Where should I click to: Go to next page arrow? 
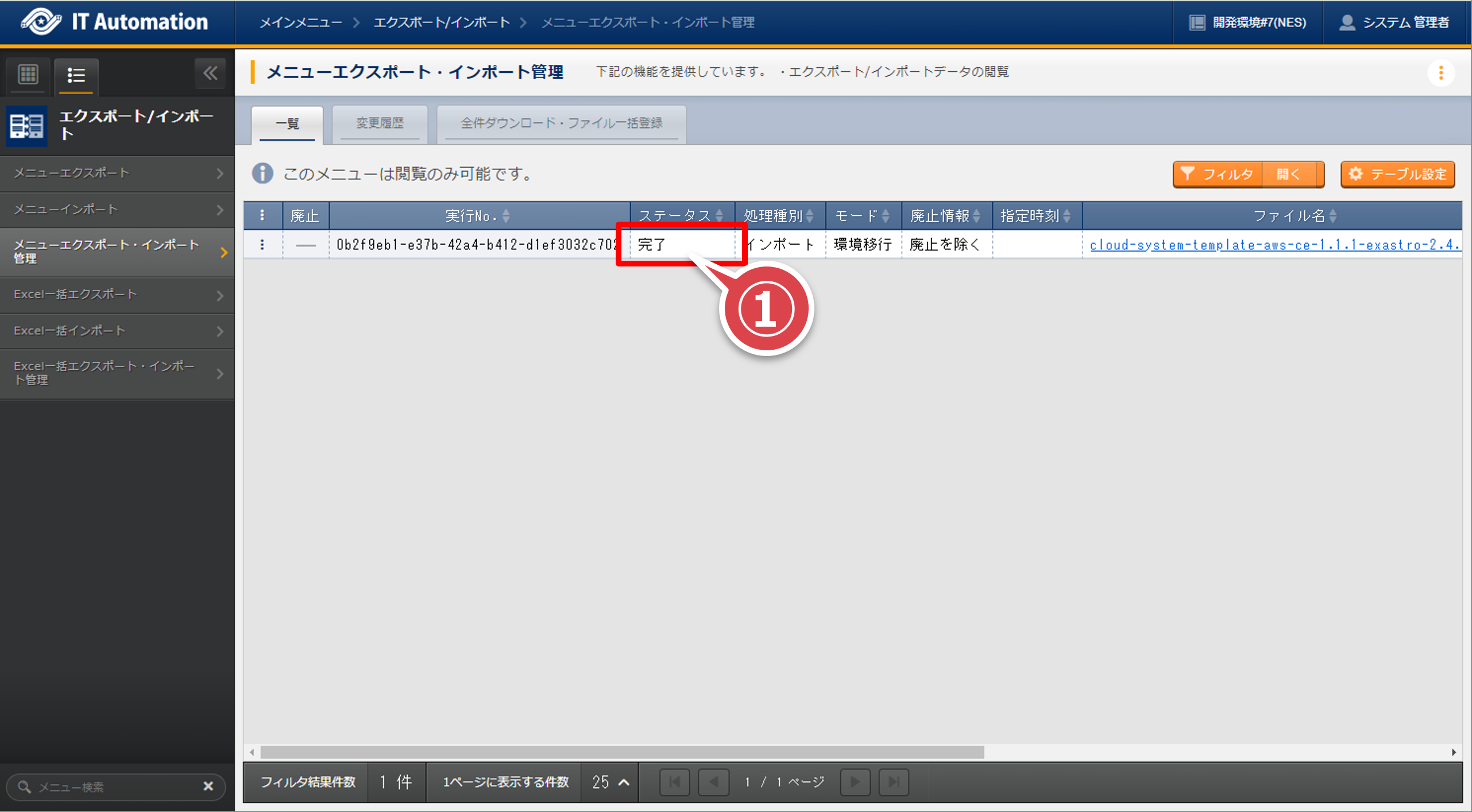tap(855, 782)
